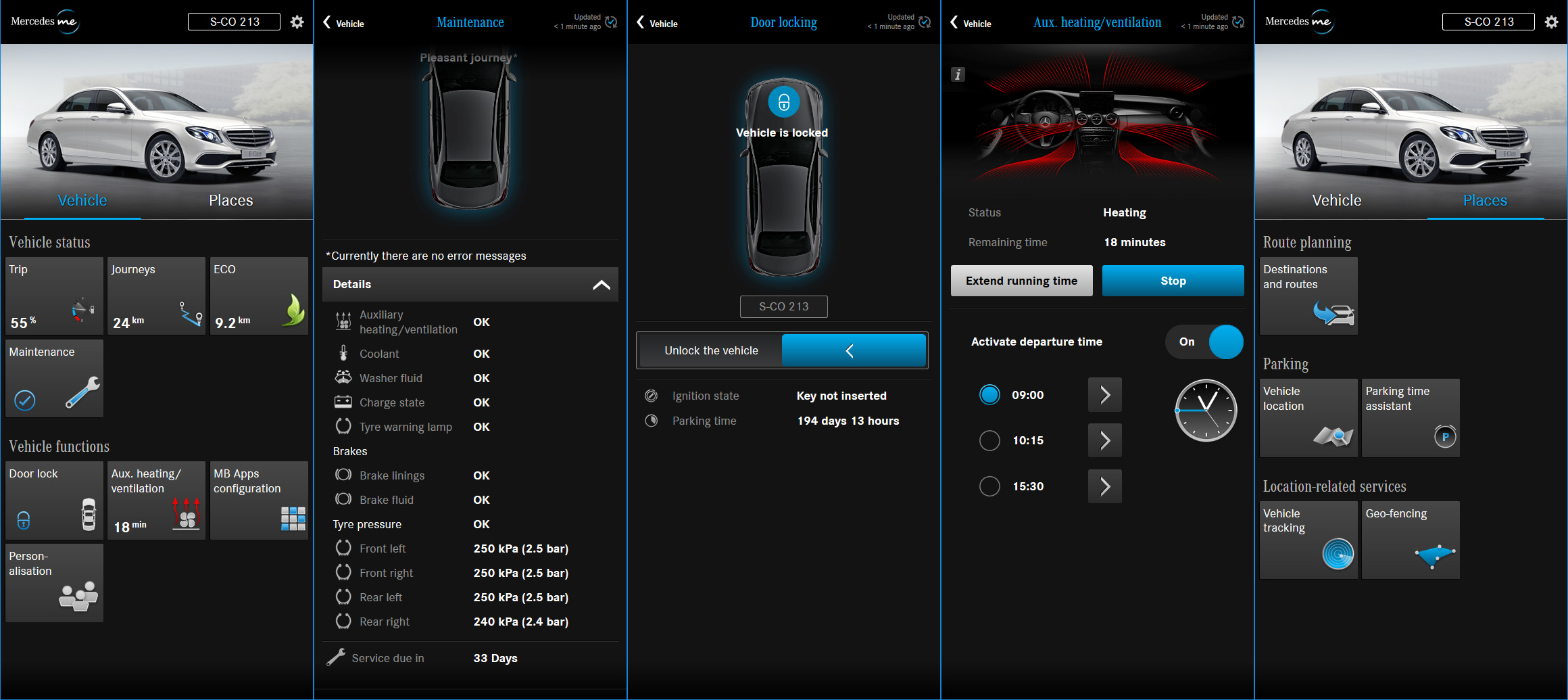The height and width of the screenshot is (700, 1568).
Task: Refresh the Door locking update icon
Action: [x=925, y=22]
